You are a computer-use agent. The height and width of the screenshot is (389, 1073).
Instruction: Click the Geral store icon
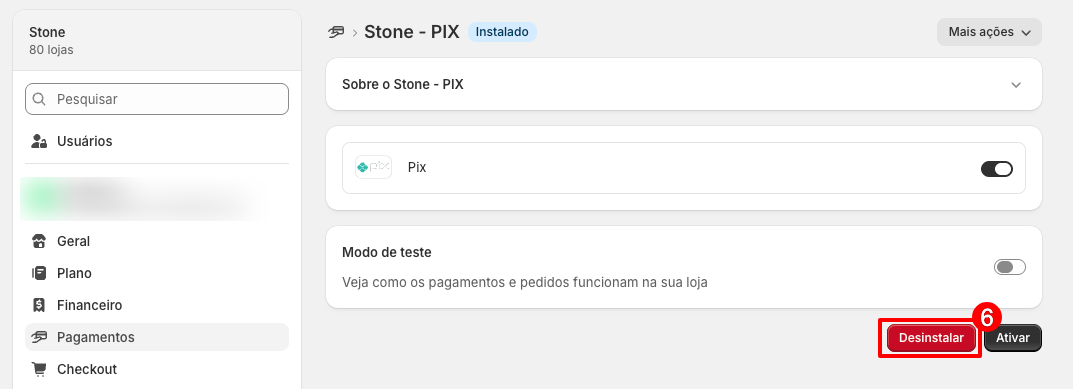39,242
